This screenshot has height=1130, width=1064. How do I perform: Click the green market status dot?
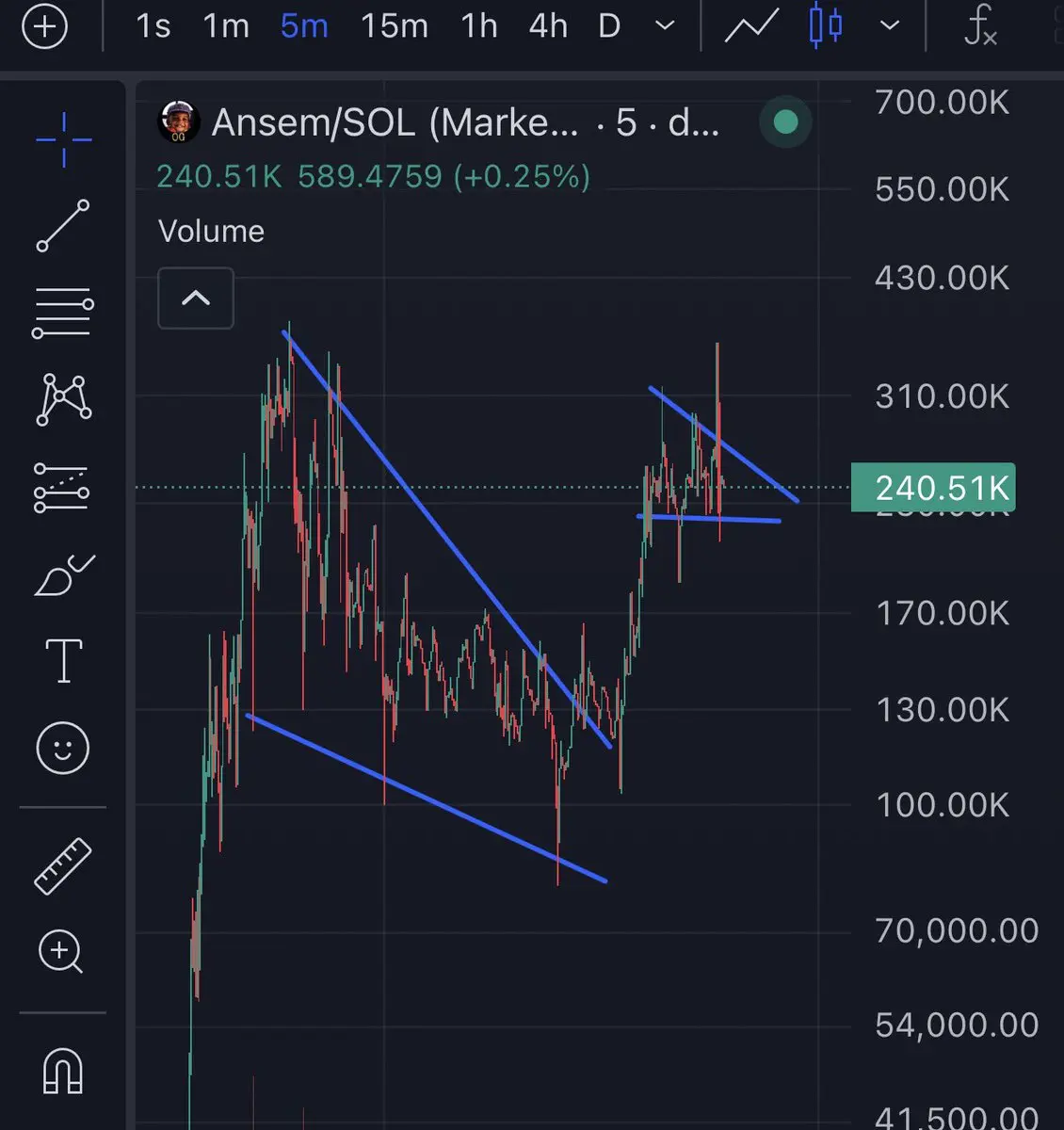coord(785,121)
